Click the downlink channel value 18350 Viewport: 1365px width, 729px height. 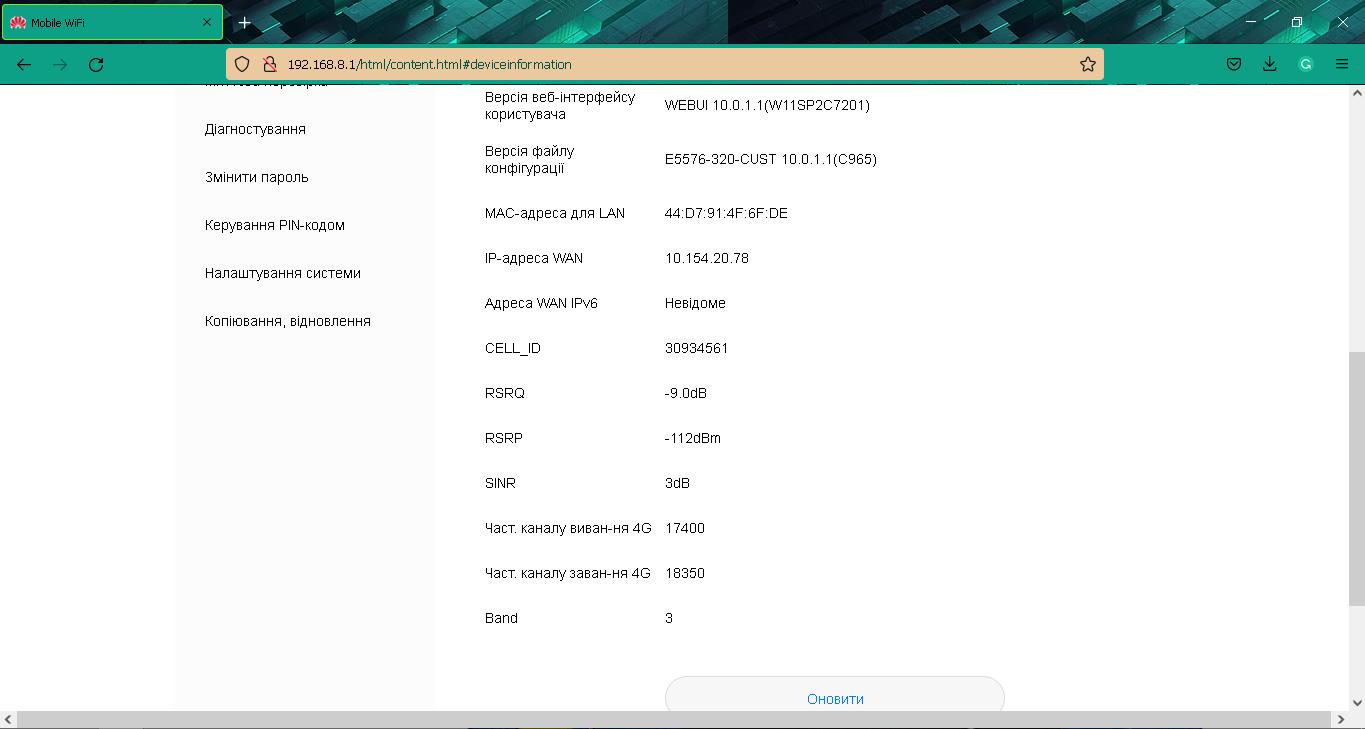tap(685, 573)
